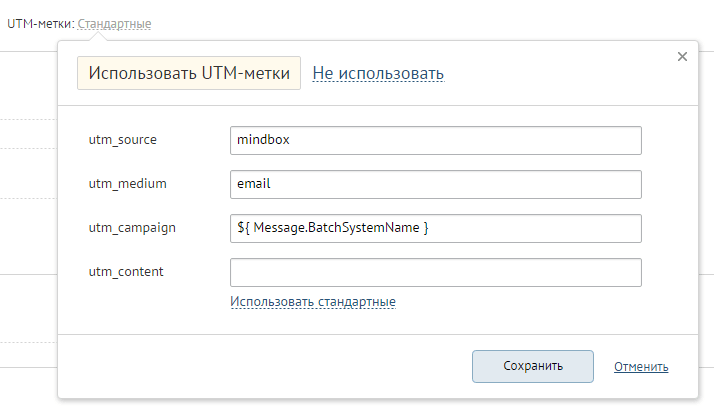The width and height of the screenshot is (714, 411).
Task: Click the "email" text value
Action: [253, 184]
